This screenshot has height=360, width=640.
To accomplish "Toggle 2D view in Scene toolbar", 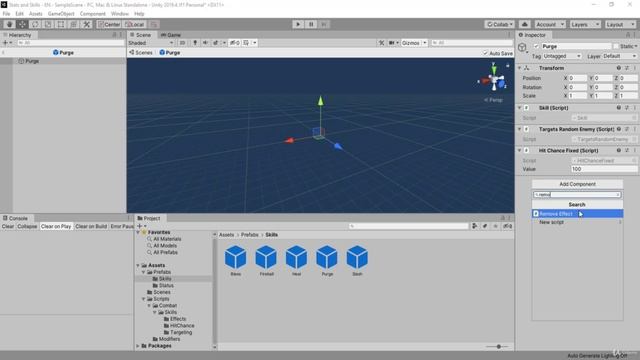I will click(x=182, y=42).
